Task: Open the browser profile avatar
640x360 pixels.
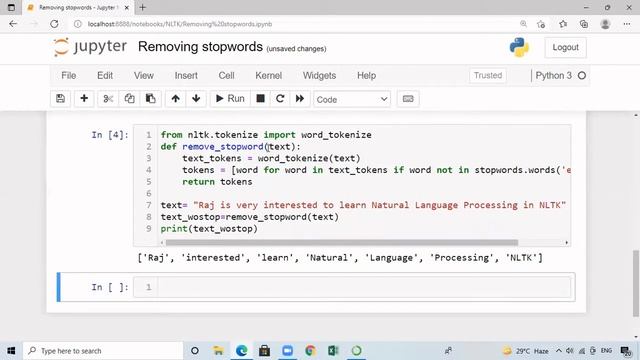Action: (x=605, y=24)
